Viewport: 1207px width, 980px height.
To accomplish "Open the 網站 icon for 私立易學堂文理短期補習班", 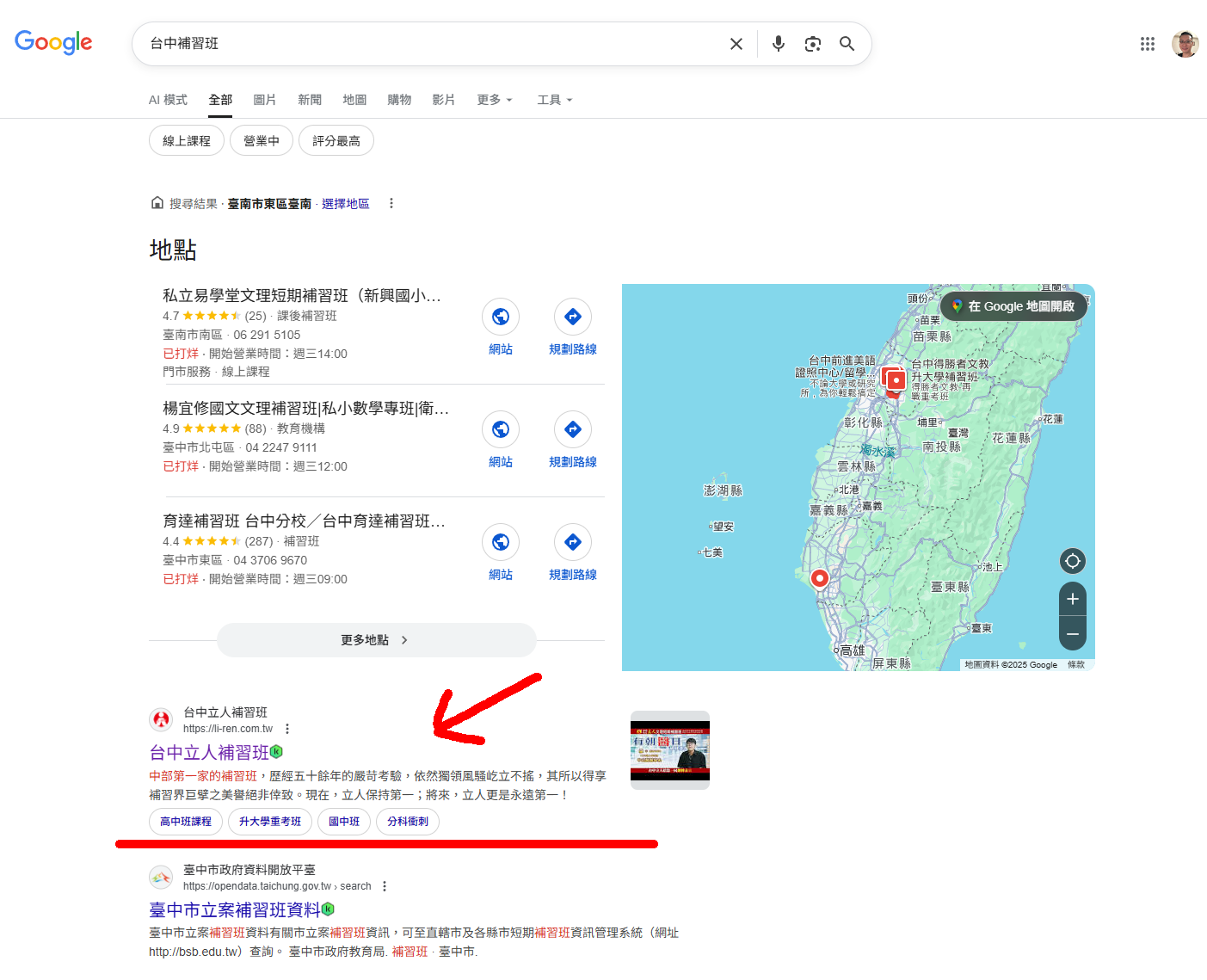I will click(501, 317).
